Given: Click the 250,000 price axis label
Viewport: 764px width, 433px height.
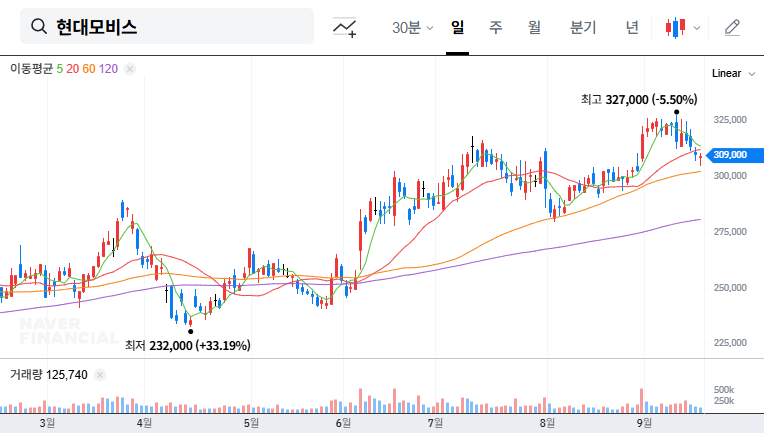Looking at the screenshot, I should click(x=730, y=288).
